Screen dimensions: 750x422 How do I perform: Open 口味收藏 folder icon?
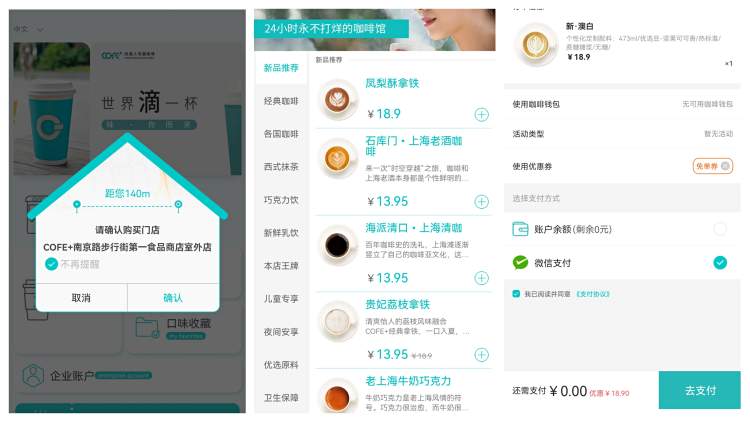coord(147,328)
